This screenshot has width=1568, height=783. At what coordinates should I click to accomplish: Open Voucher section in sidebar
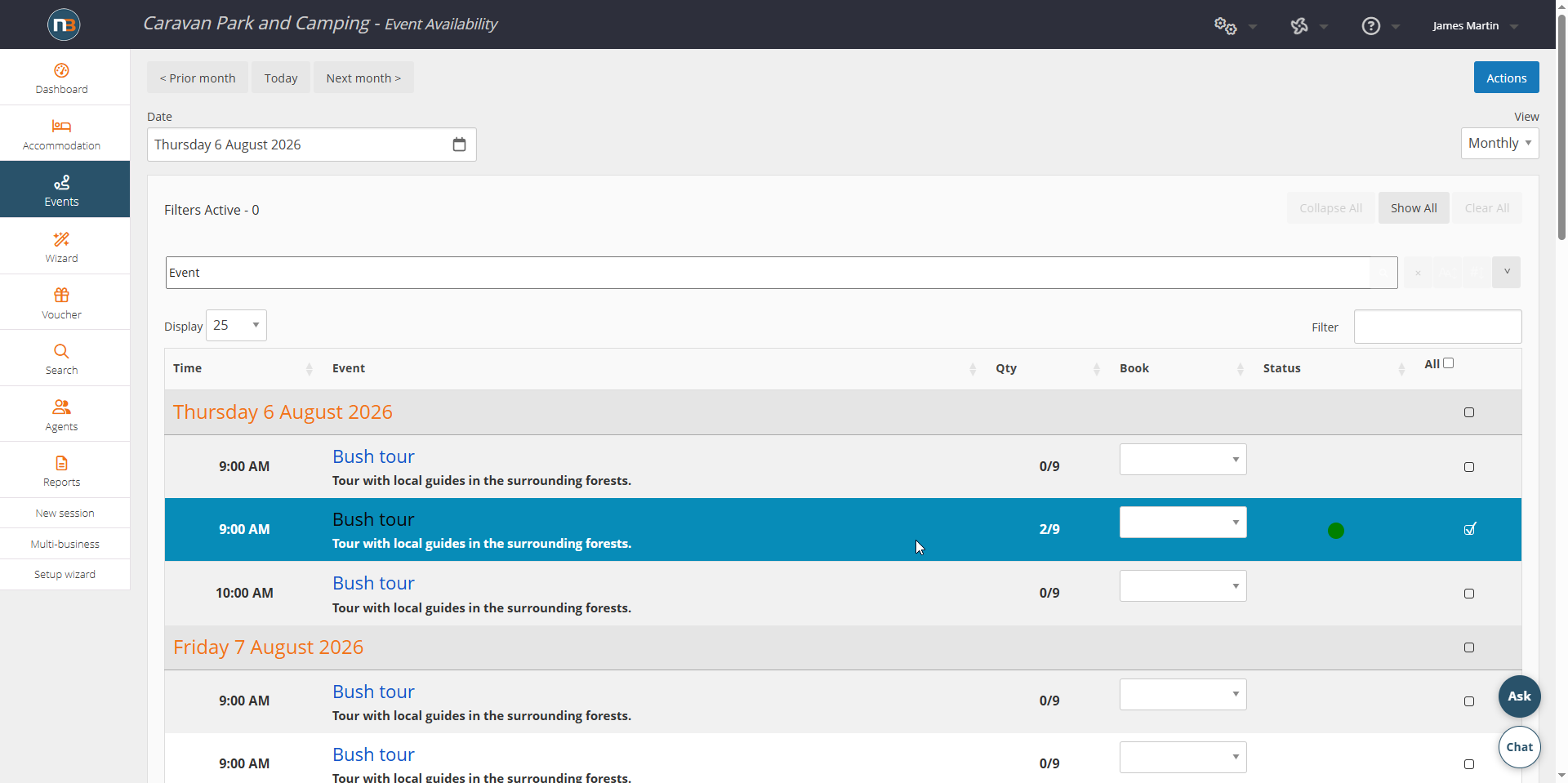[65, 303]
